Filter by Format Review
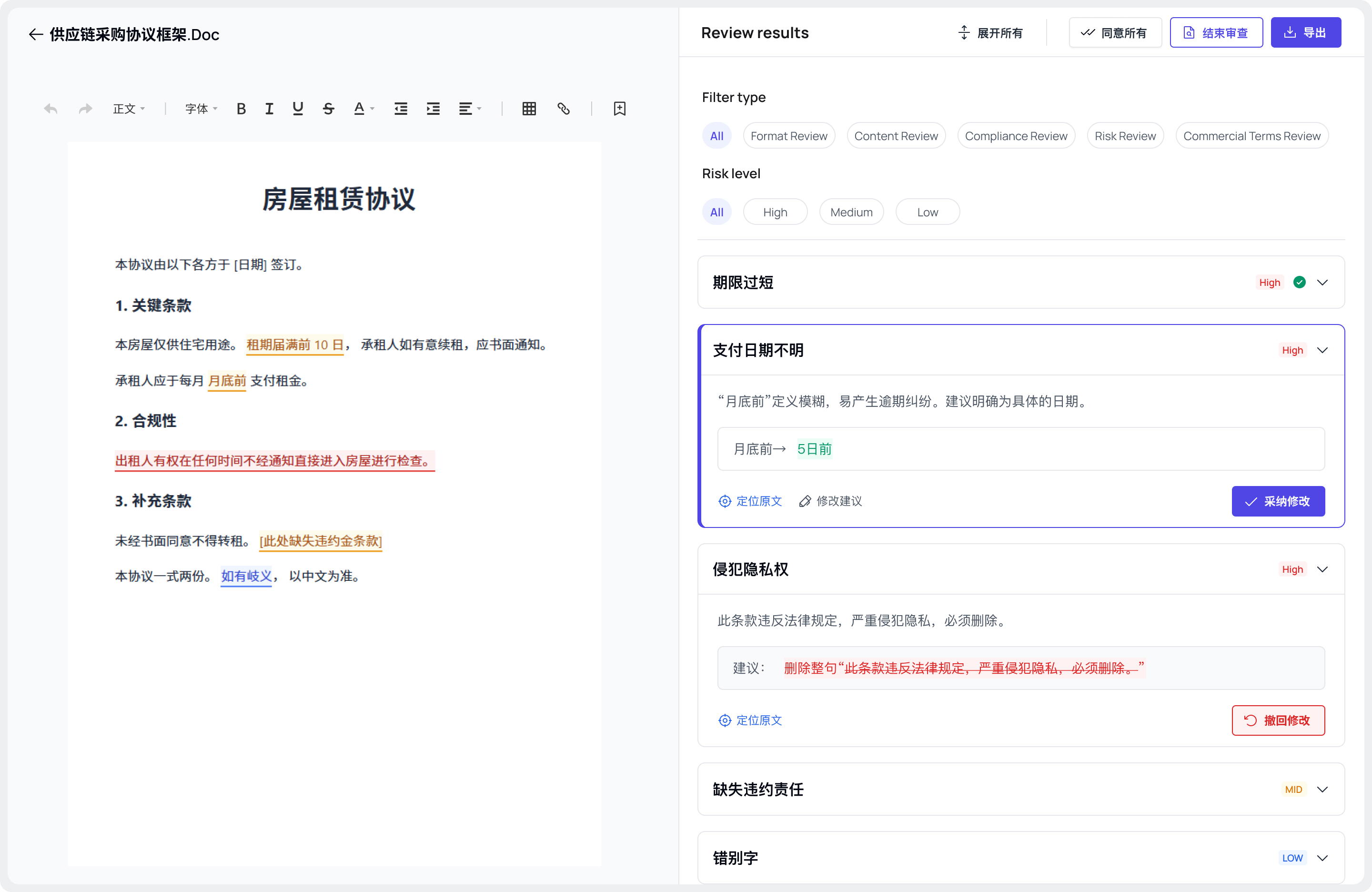Image resolution: width=1372 pixels, height=892 pixels. pyautogui.click(x=788, y=136)
